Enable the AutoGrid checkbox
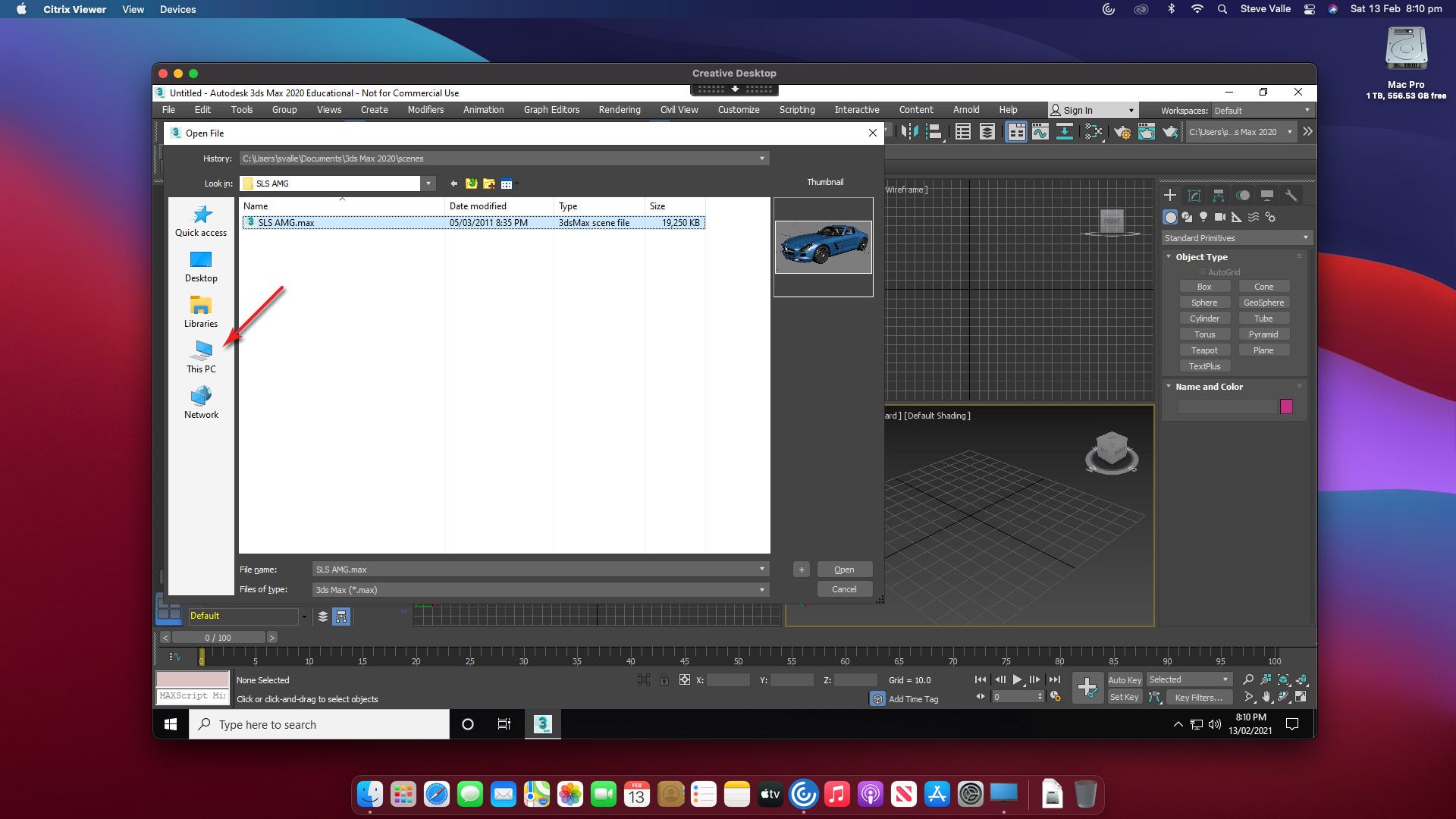Screen dimensions: 1456x819 click(x=1202, y=272)
